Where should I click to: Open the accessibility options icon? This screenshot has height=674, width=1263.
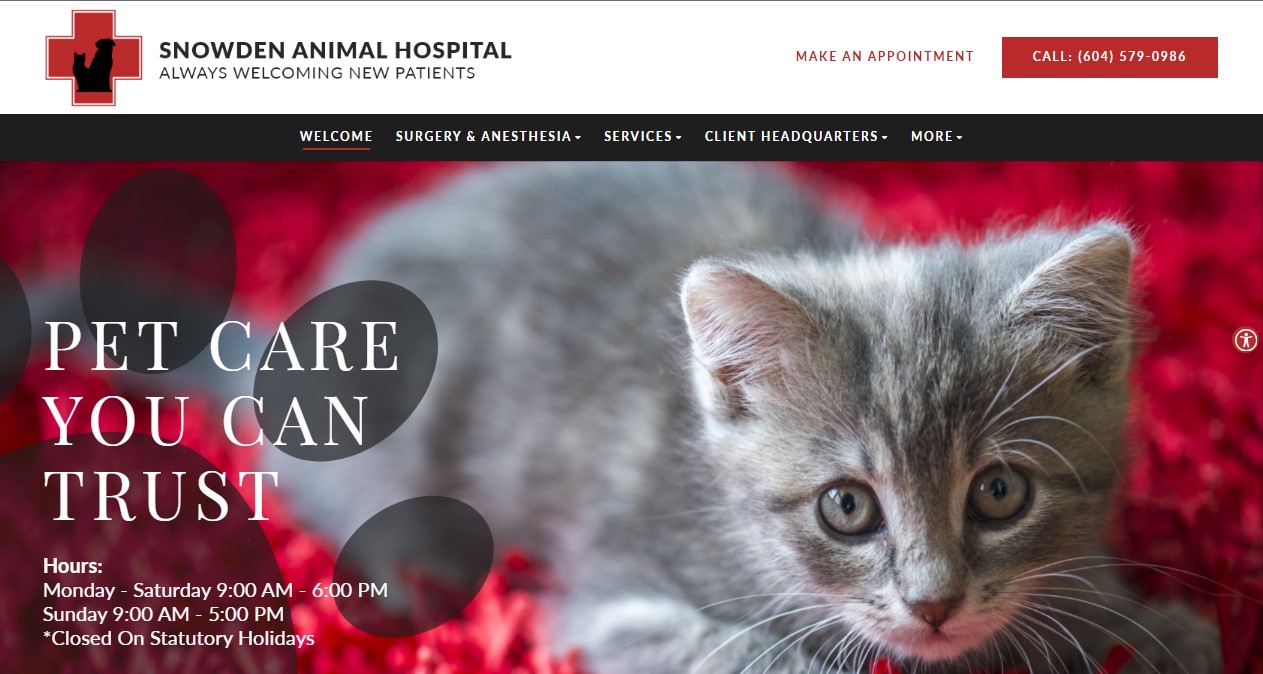[1245, 340]
